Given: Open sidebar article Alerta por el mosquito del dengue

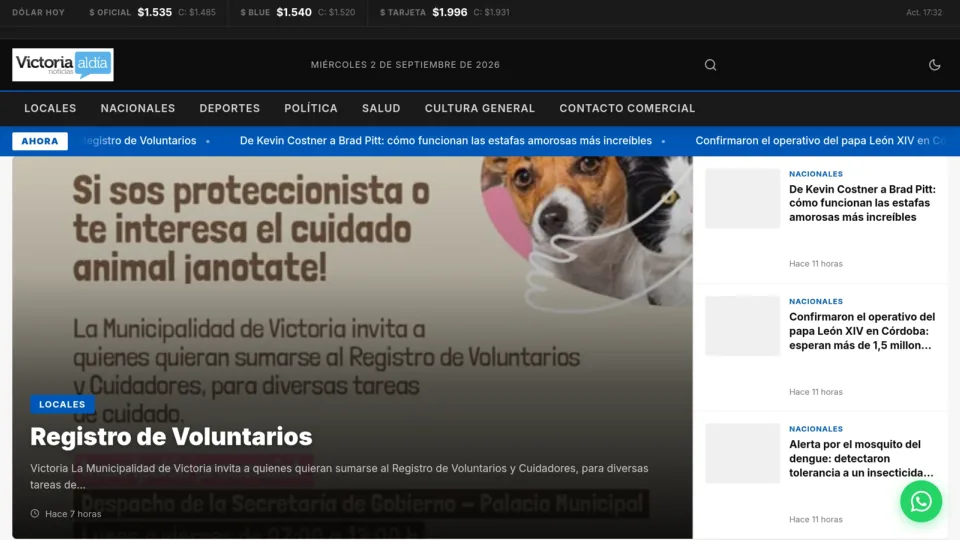Looking at the screenshot, I should (863, 459).
